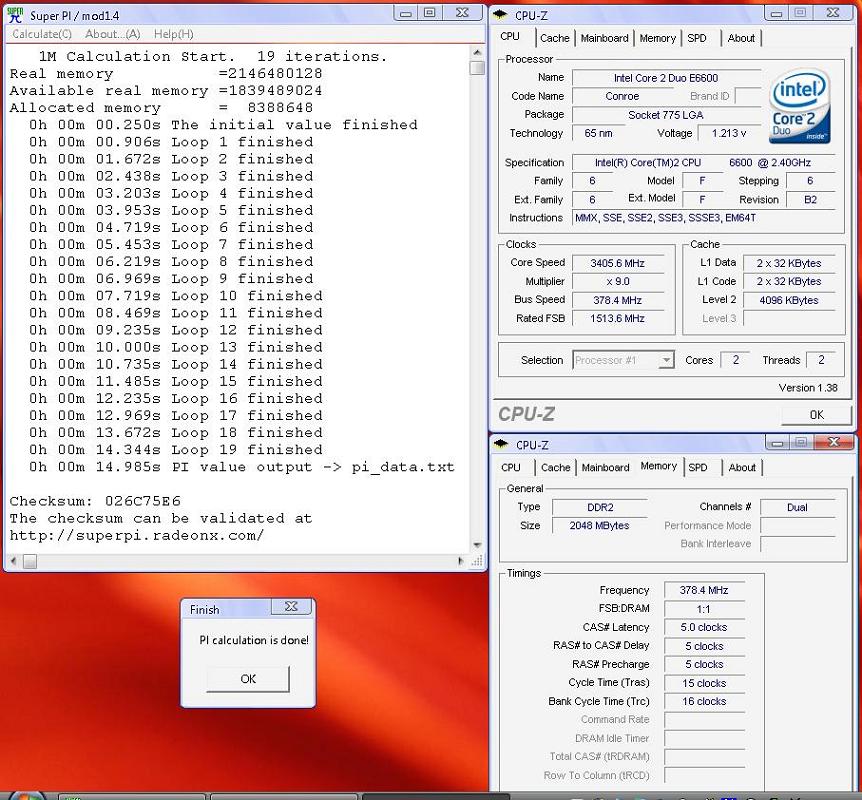The width and height of the screenshot is (862, 800).
Task: Click OK in the Finish dialog
Action: point(248,679)
